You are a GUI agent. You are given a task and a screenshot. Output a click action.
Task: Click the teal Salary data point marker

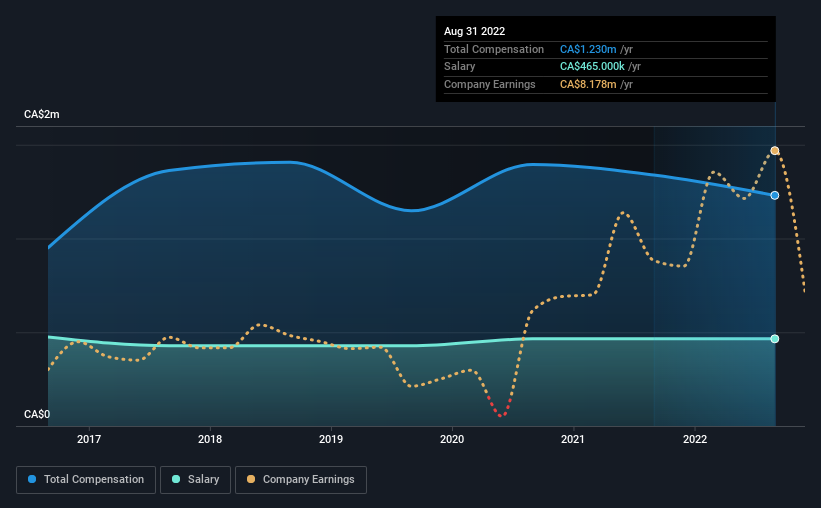click(x=775, y=339)
